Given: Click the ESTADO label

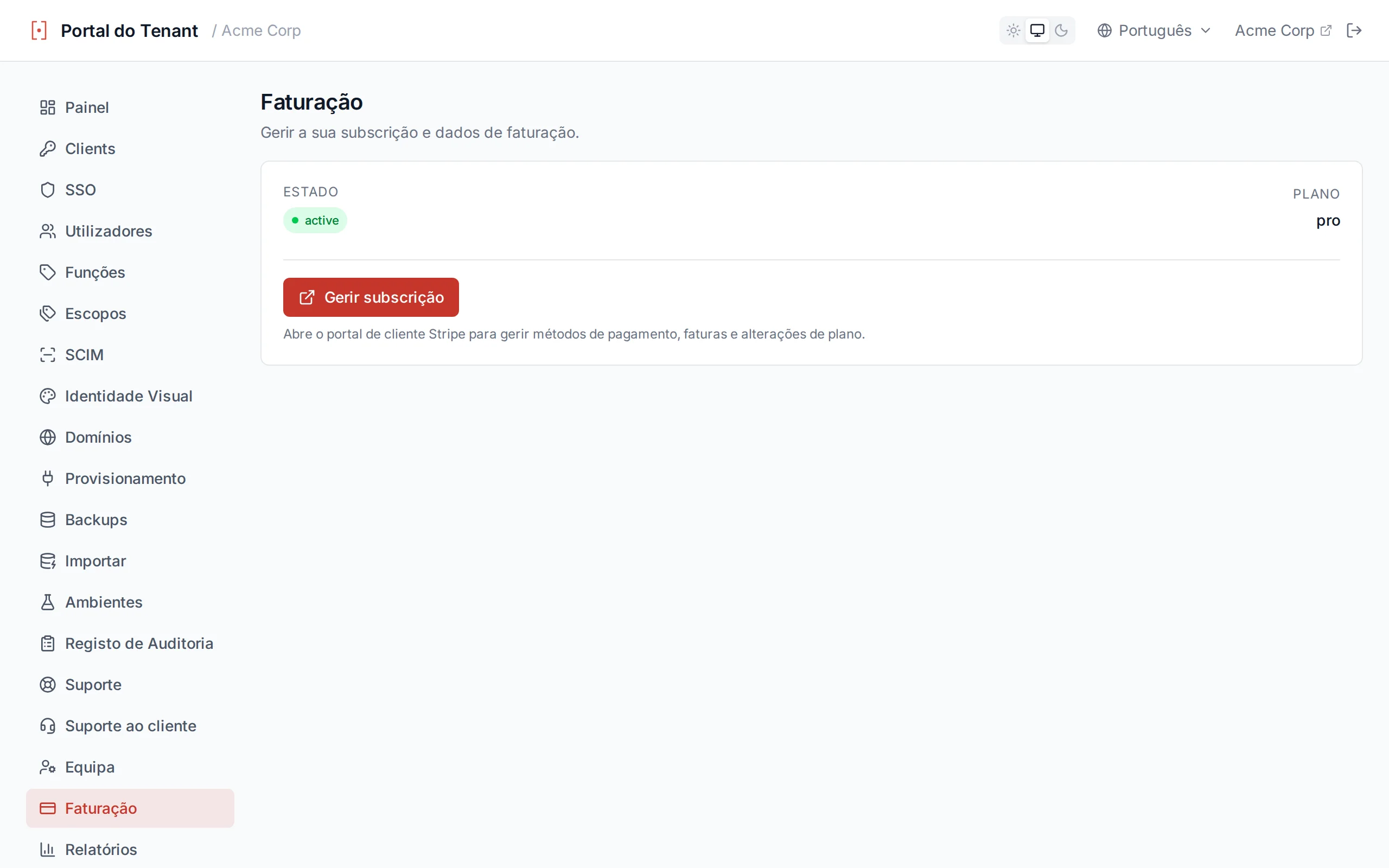Looking at the screenshot, I should point(311,192).
